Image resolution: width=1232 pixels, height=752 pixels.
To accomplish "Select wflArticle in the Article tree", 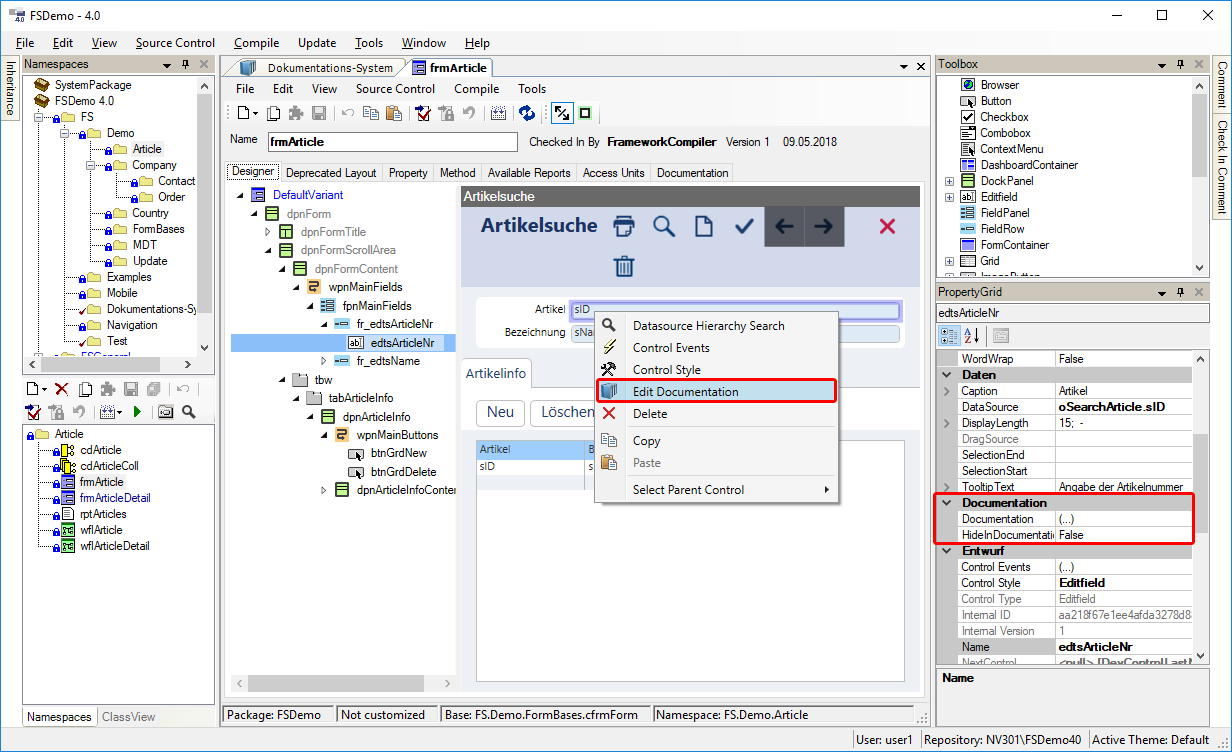I will pos(101,530).
